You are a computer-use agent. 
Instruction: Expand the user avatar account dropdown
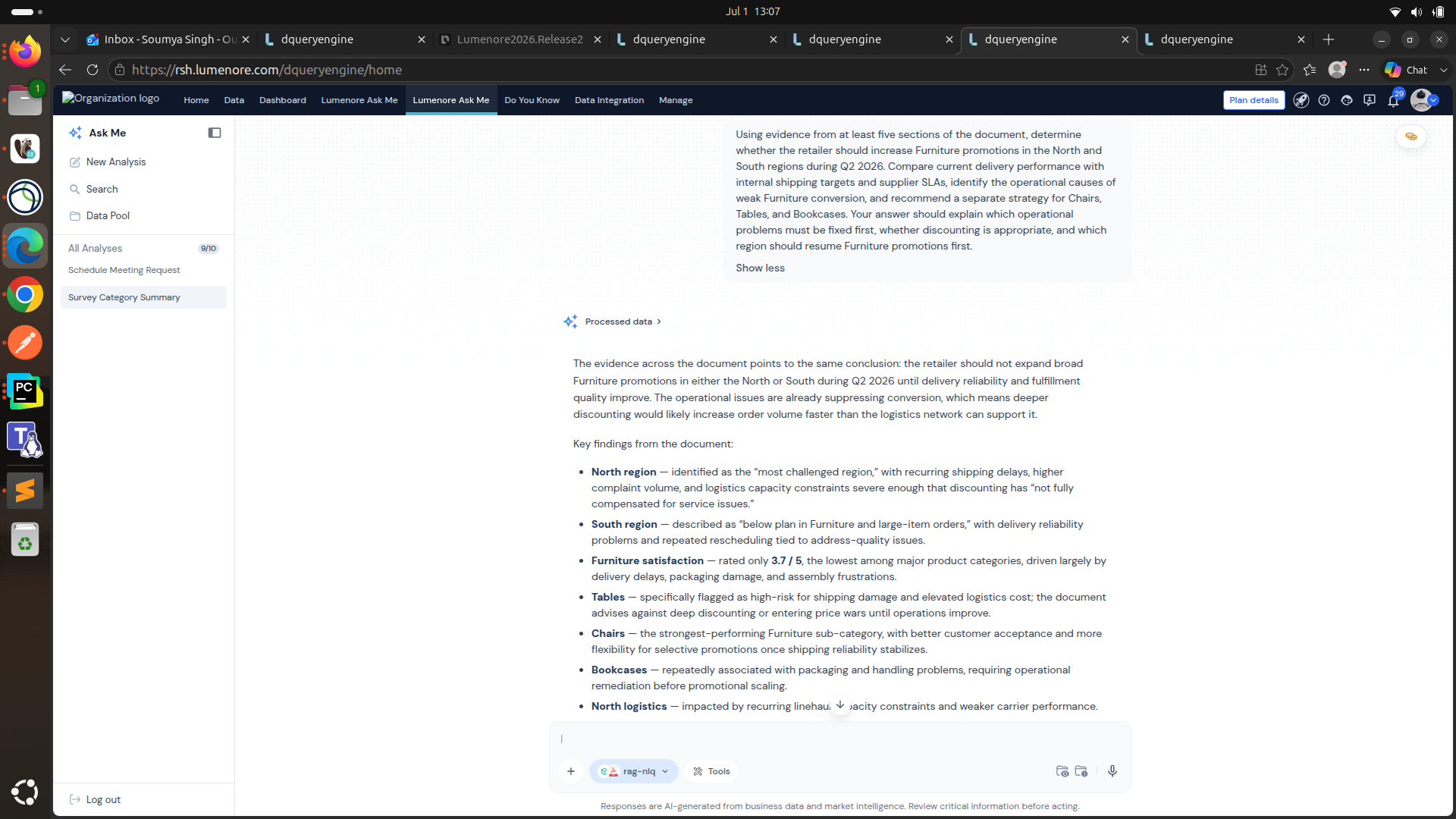(x=1433, y=100)
